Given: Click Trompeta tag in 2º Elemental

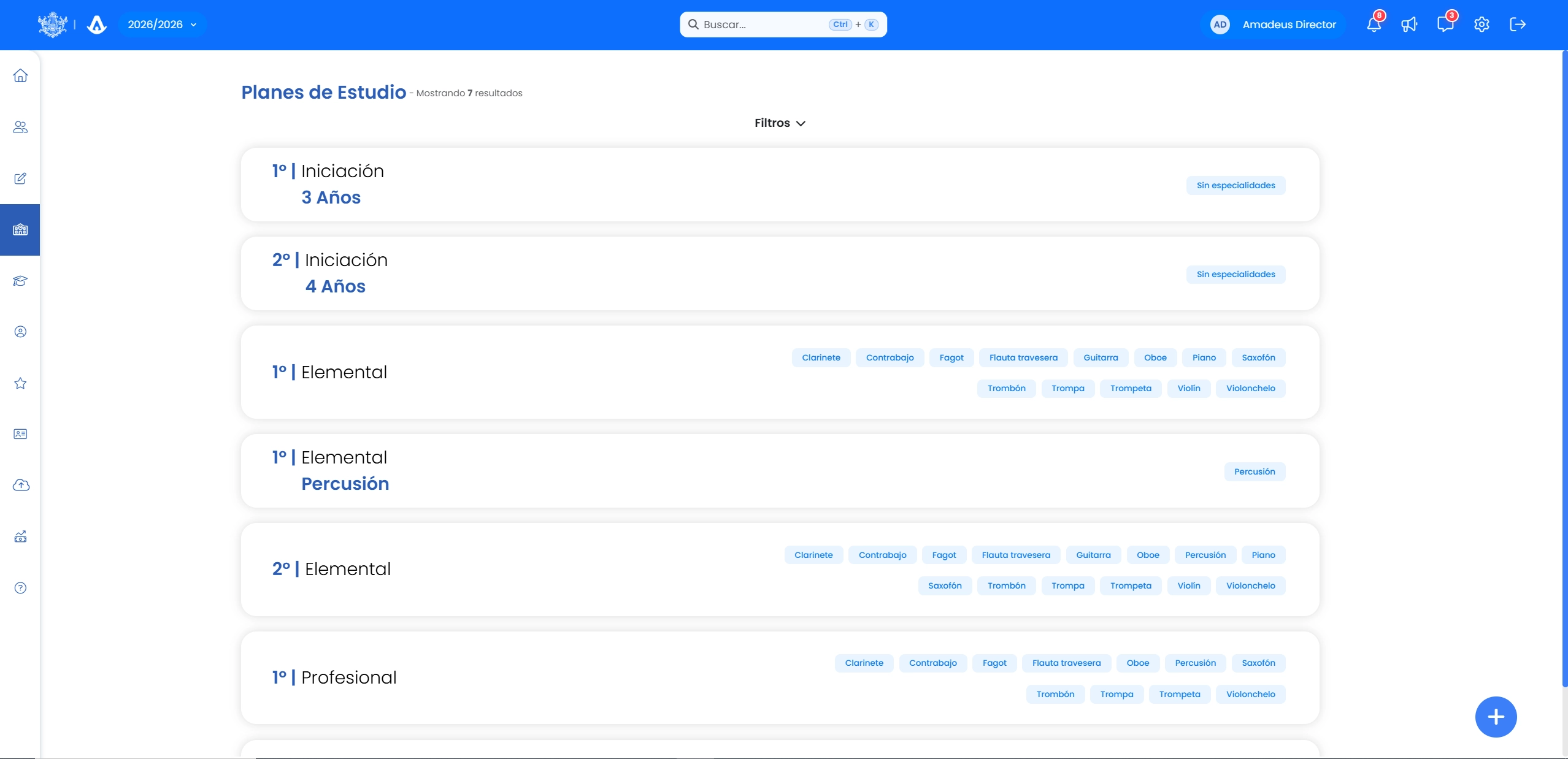Looking at the screenshot, I should click(1131, 585).
